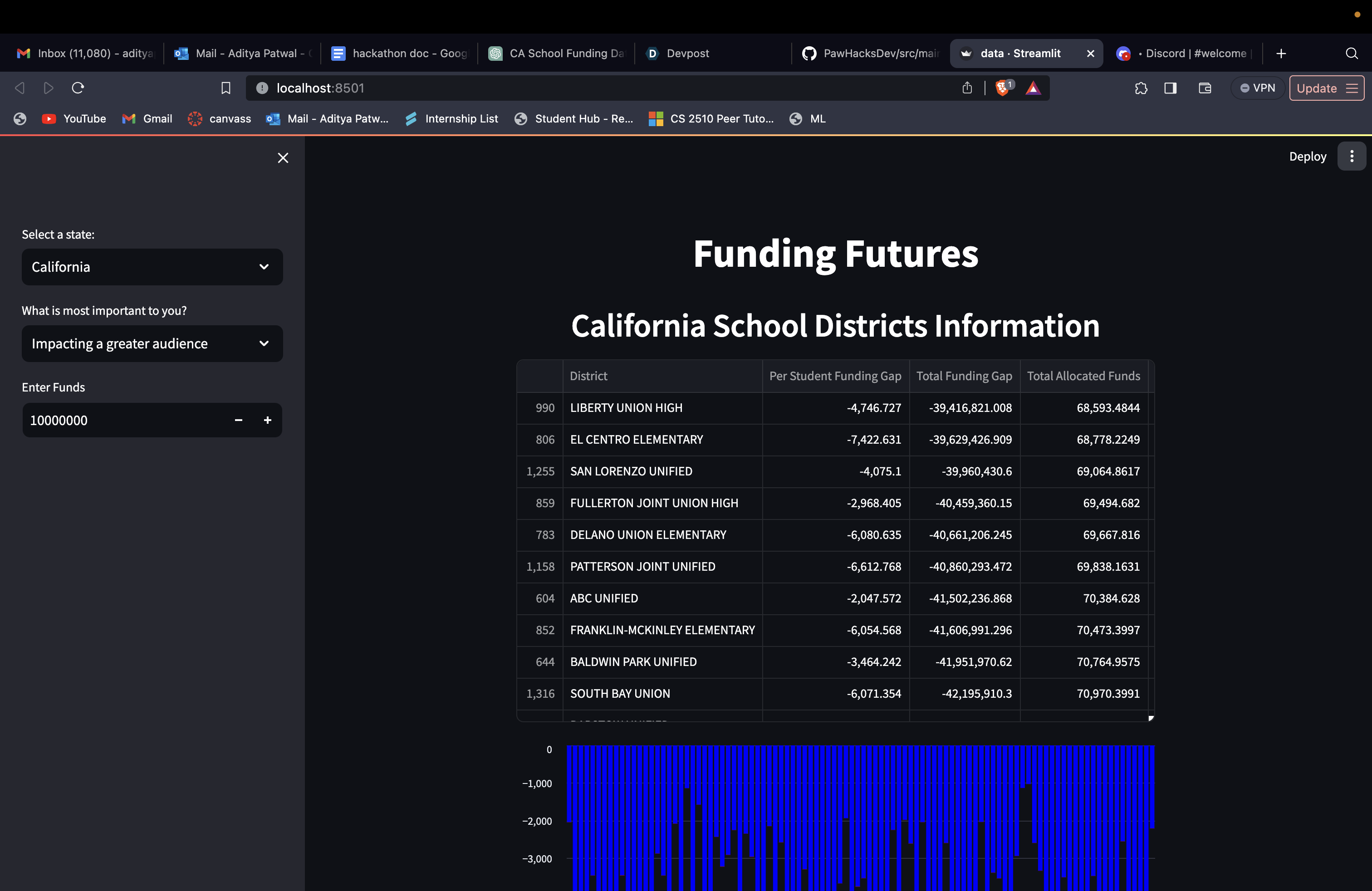Click inside the Enter Funds input field
The width and height of the screenshot is (1372, 891).
[x=115, y=420]
